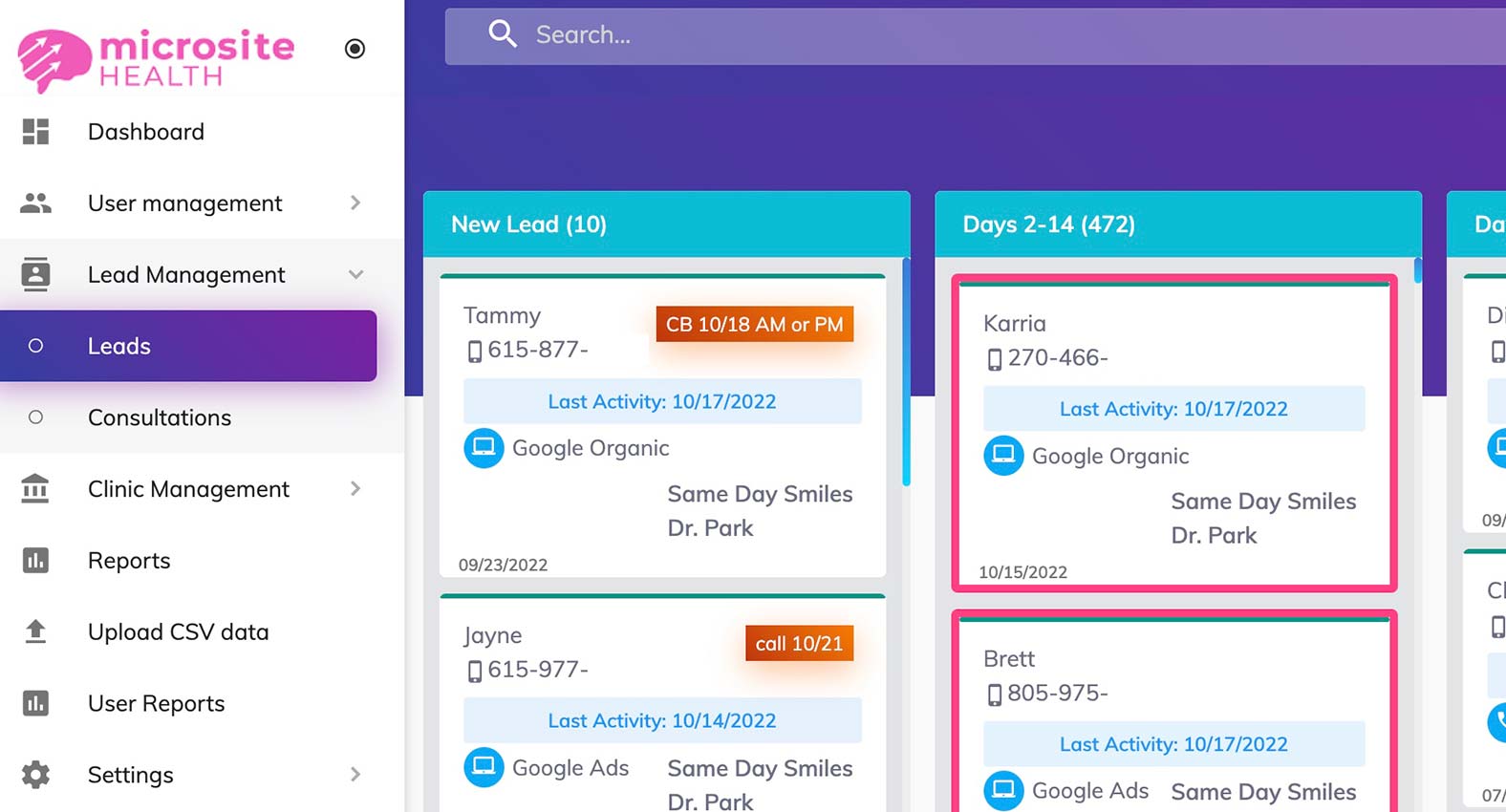The height and width of the screenshot is (812, 1506).
Task: Click the CB 10/18 AM or PM tag
Action: tap(754, 324)
